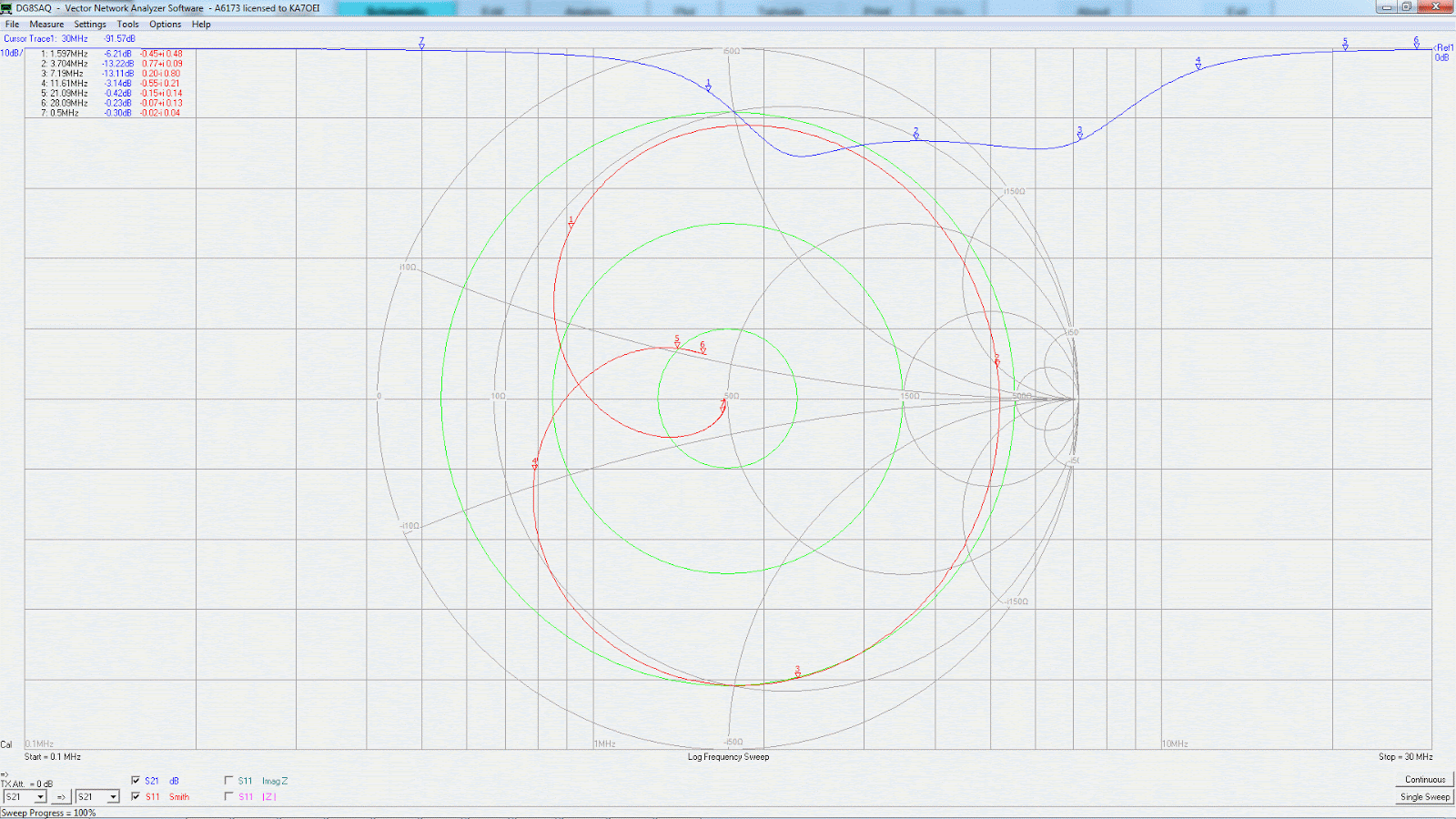
Task: Select blue trace marker 1 triangle
Action: point(708,87)
